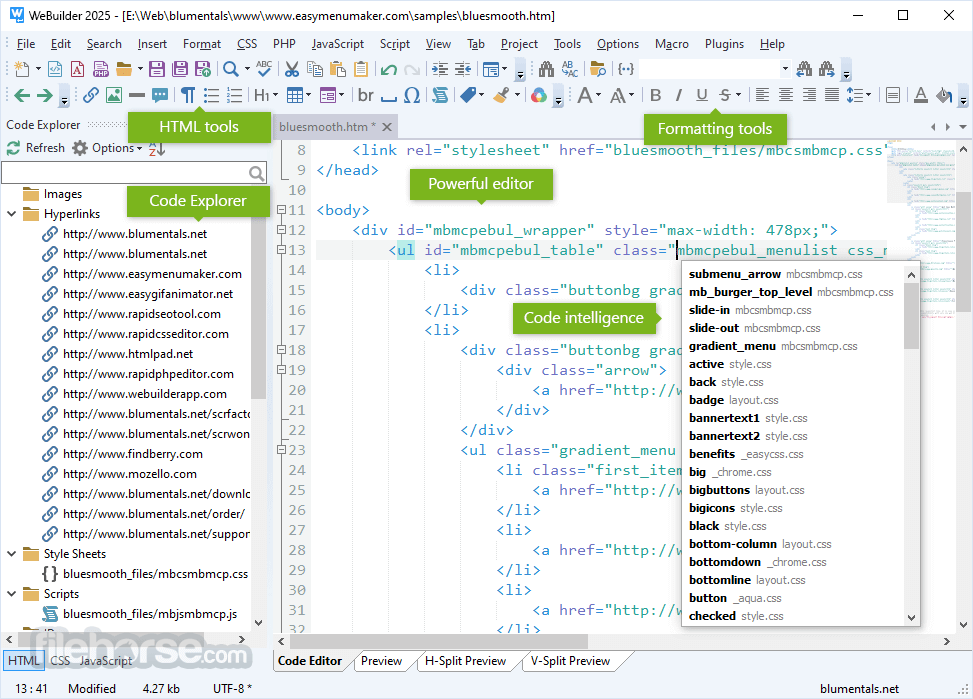Toggle underline formatting
Viewport: 973px width, 699px height.
[701, 96]
